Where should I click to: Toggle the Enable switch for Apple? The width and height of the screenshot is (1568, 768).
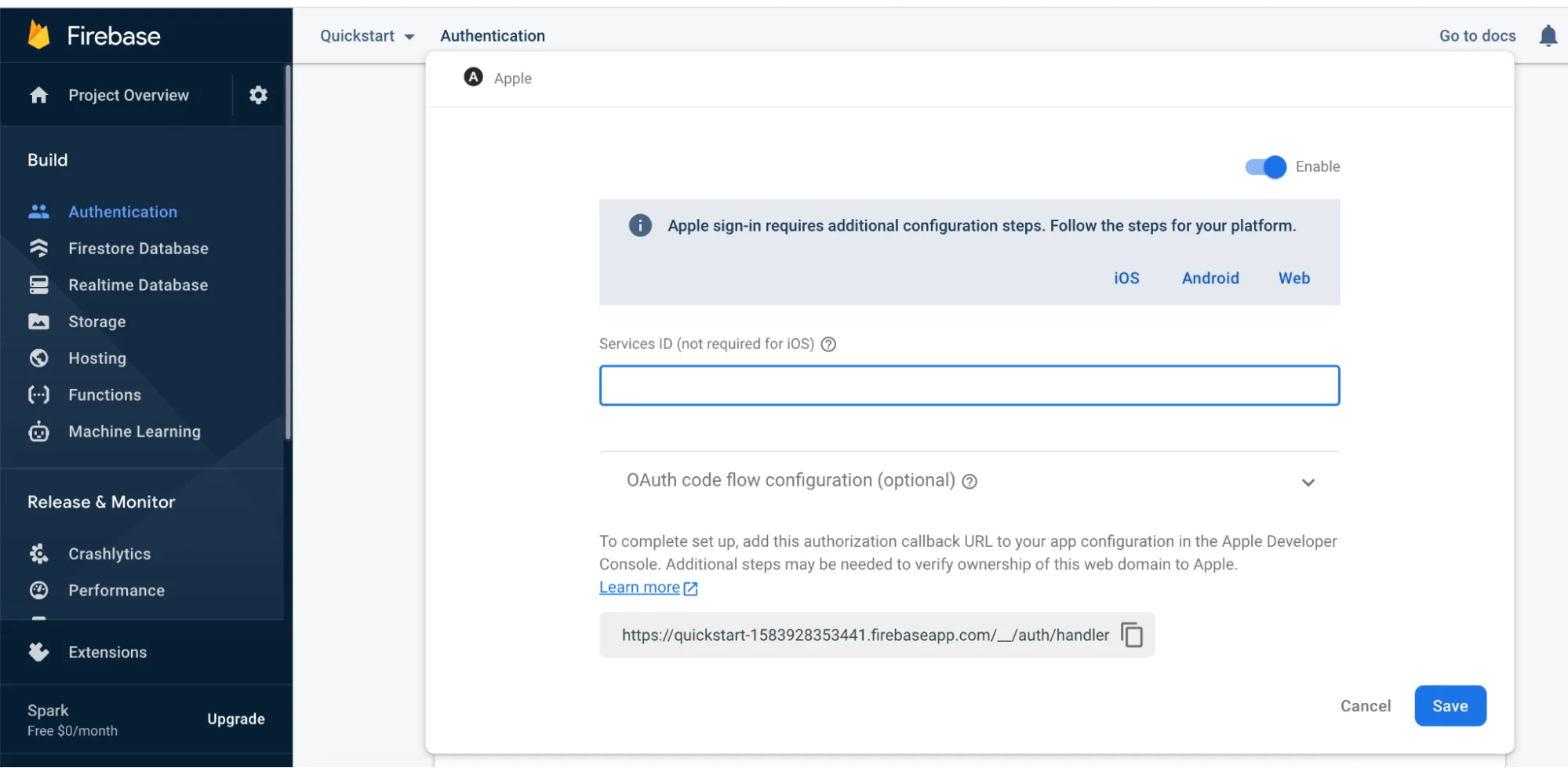click(1265, 167)
